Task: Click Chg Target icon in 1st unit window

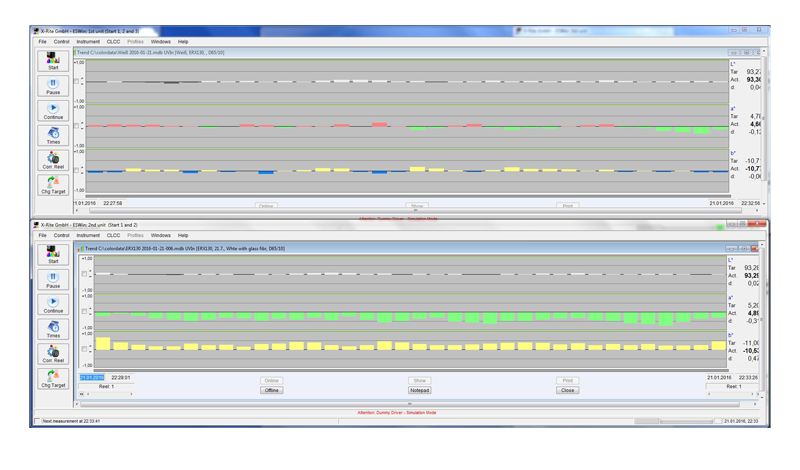Action: tap(53, 185)
